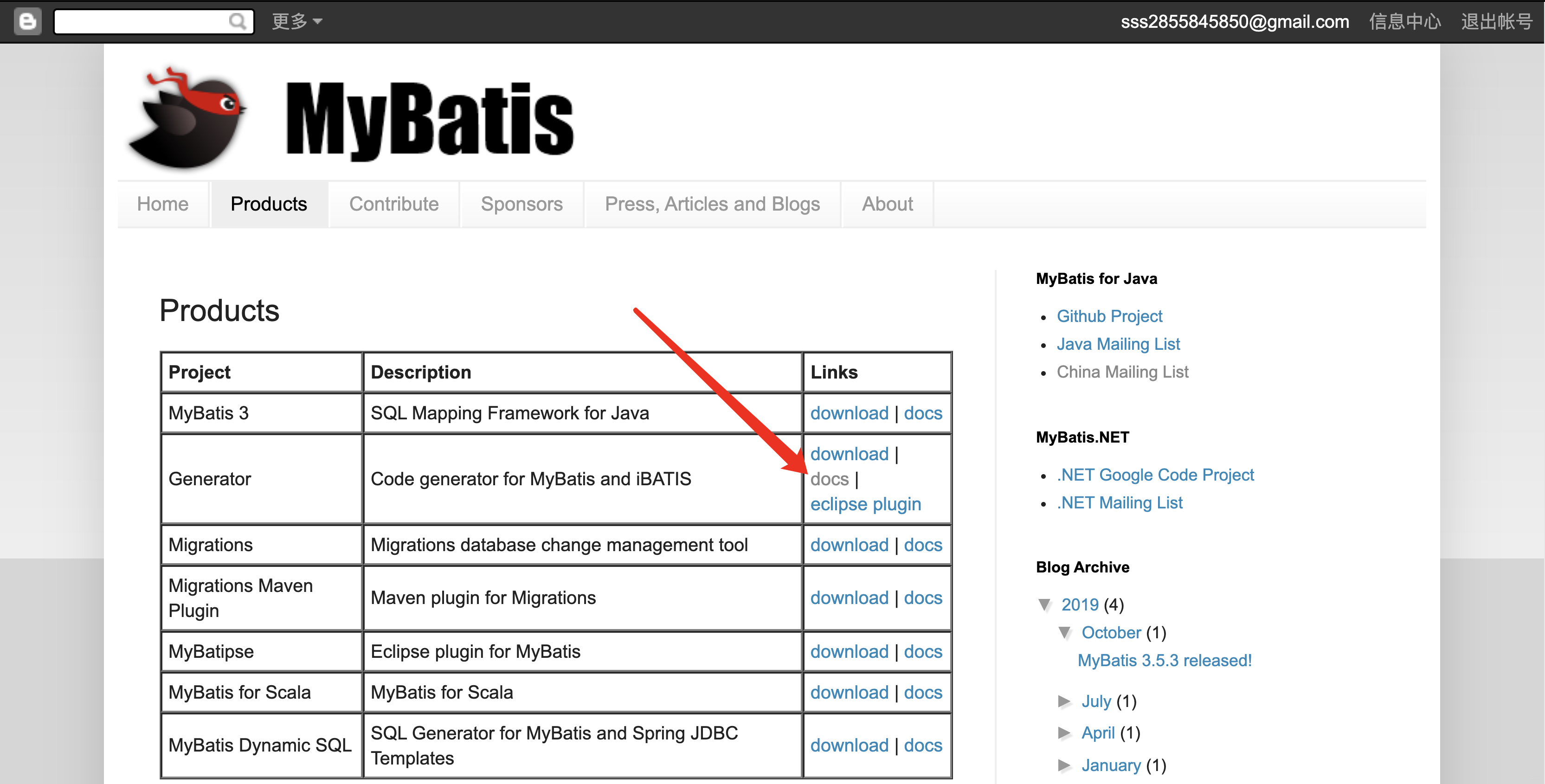
Task: Select the Contribute tab
Action: pos(393,204)
